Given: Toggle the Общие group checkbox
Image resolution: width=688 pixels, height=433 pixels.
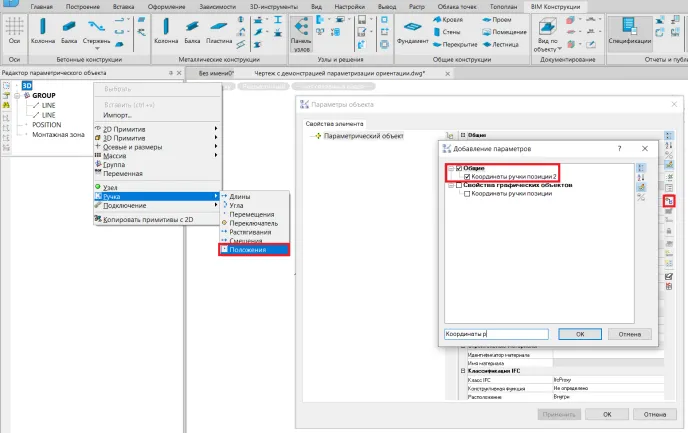Looking at the screenshot, I should [459, 168].
